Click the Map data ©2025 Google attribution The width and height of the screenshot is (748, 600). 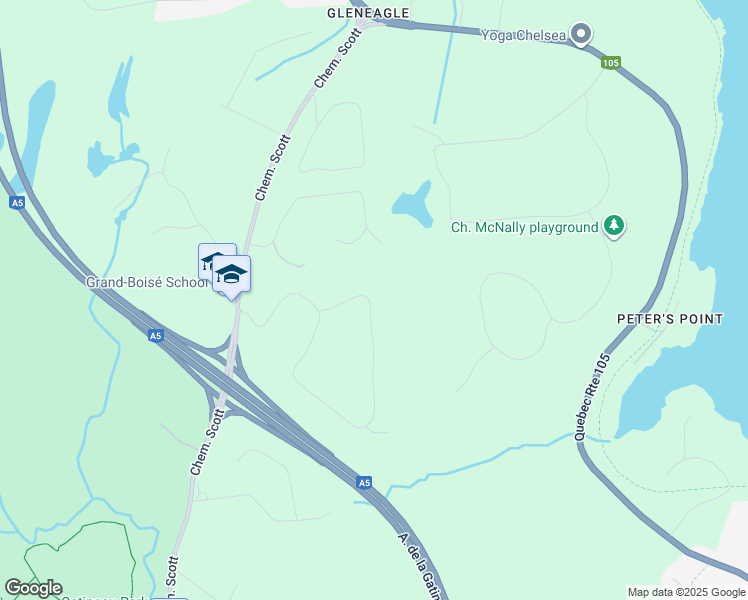click(686, 593)
